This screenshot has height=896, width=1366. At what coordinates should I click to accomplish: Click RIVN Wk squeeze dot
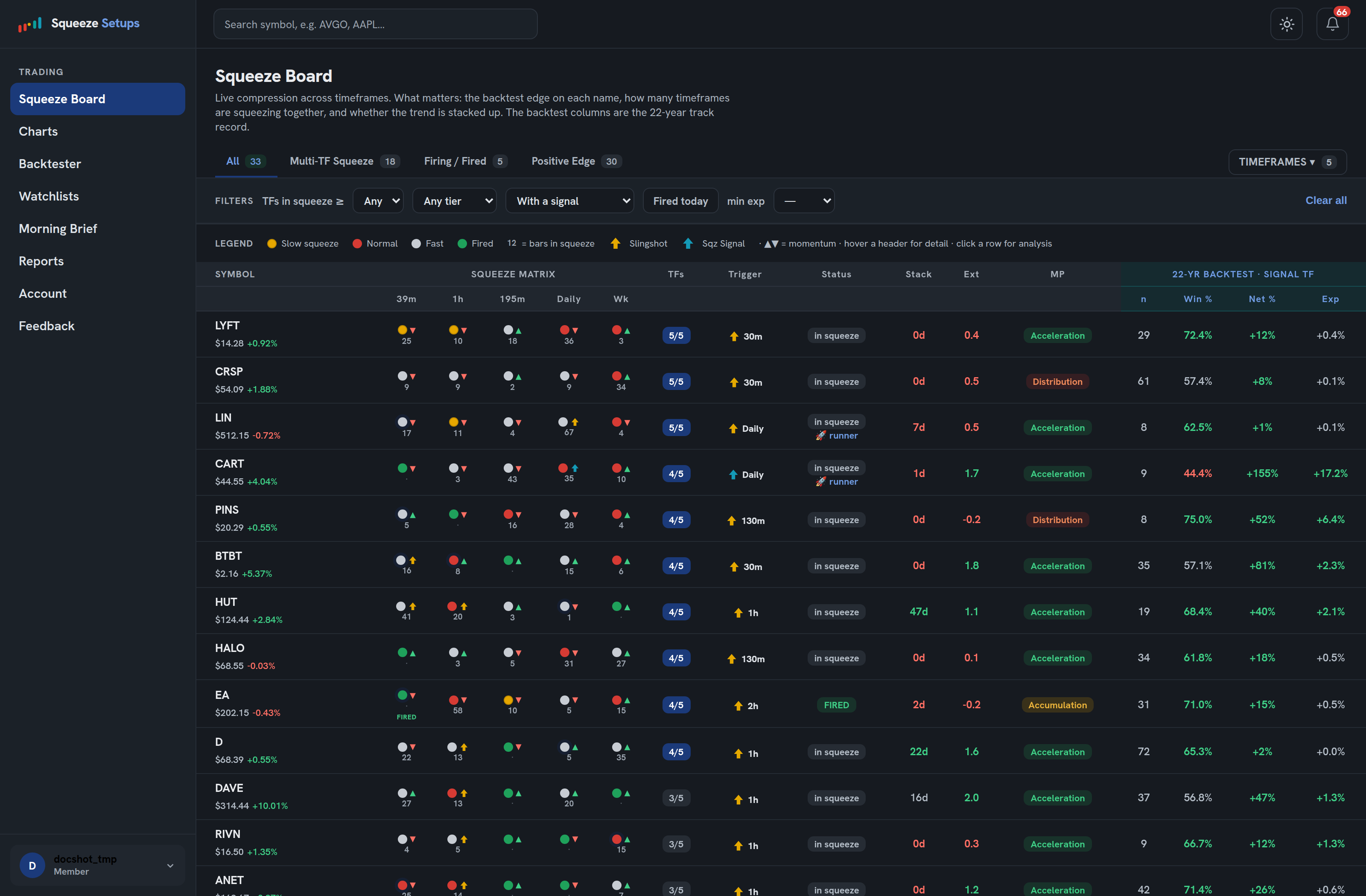(x=616, y=839)
